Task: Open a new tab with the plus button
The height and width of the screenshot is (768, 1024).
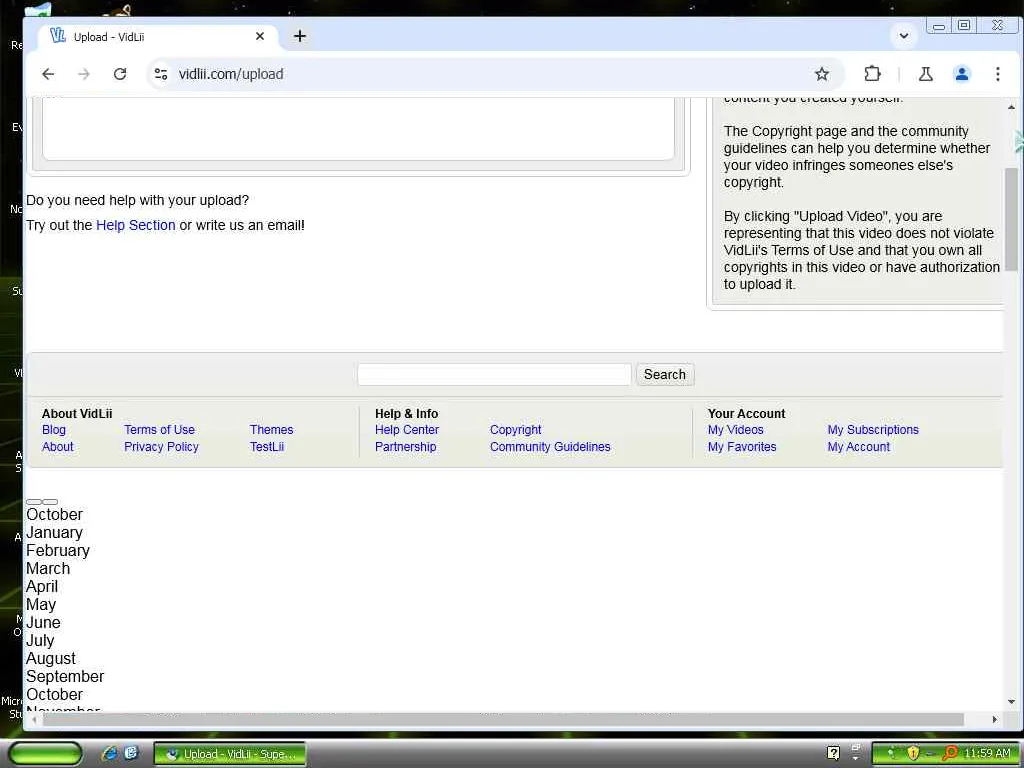Action: click(x=300, y=36)
